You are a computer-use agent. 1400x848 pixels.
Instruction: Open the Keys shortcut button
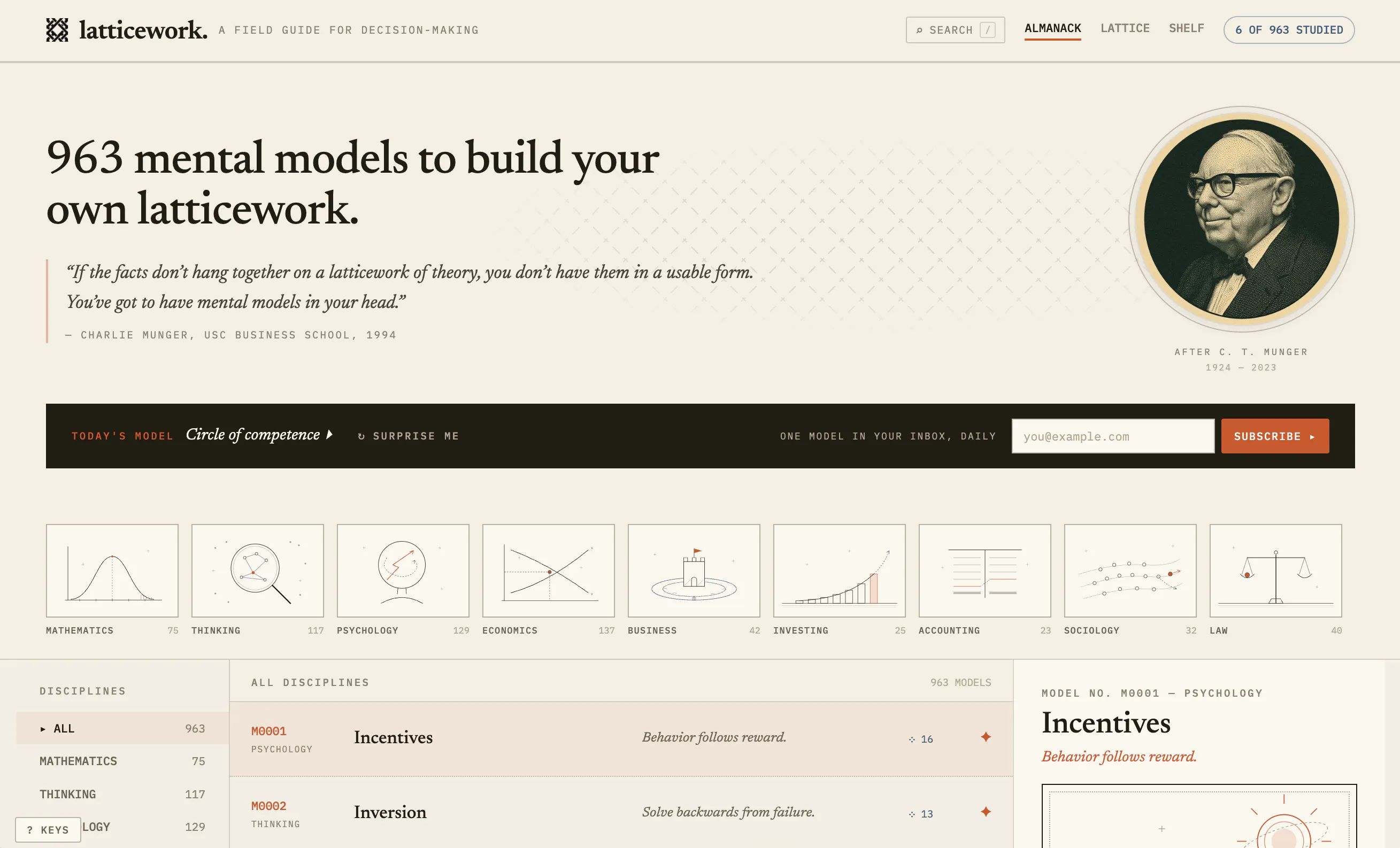coord(48,830)
